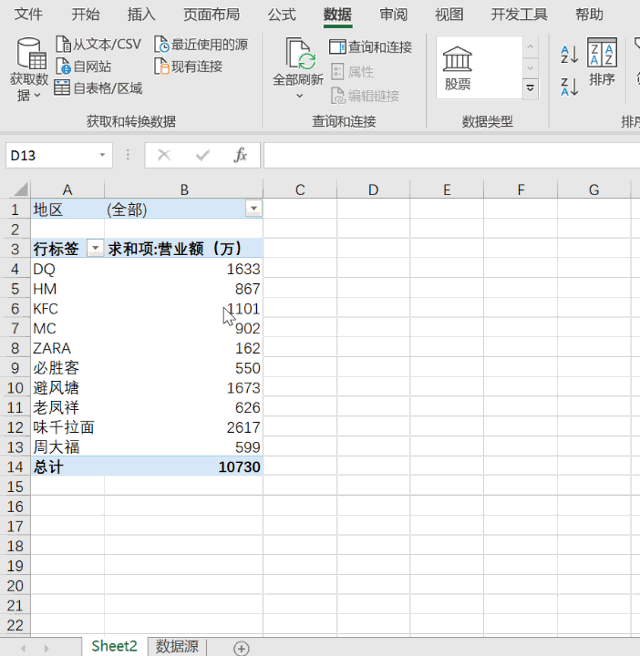The image size is (640, 656).
Task: Click the 味千拉面 cell
Action: tap(67, 427)
